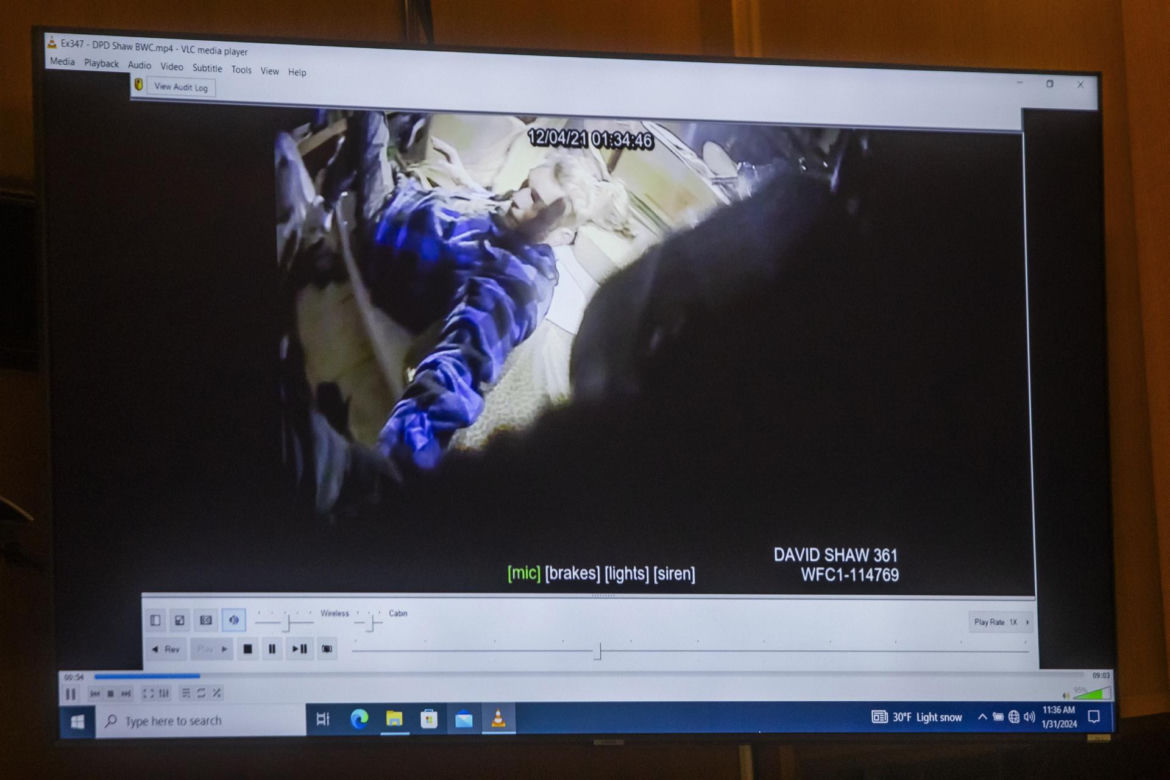Click VLC next media button
The image size is (1170, 780).
126,694
